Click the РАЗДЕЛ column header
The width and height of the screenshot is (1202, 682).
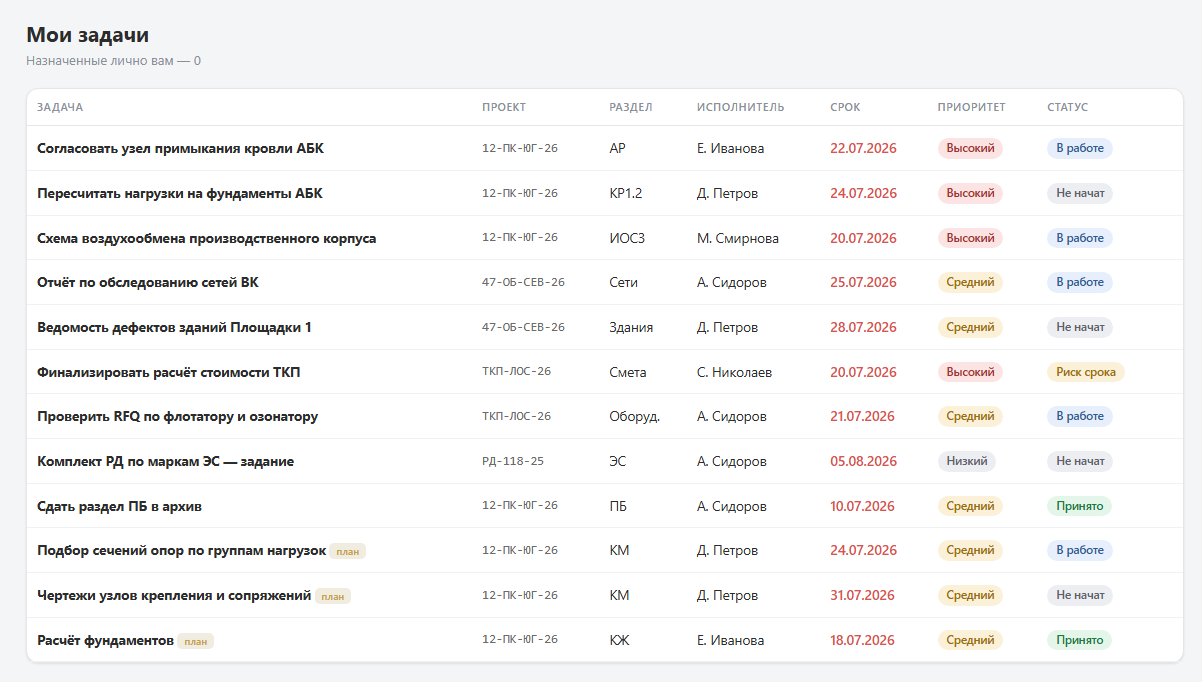tap(631, 107)
